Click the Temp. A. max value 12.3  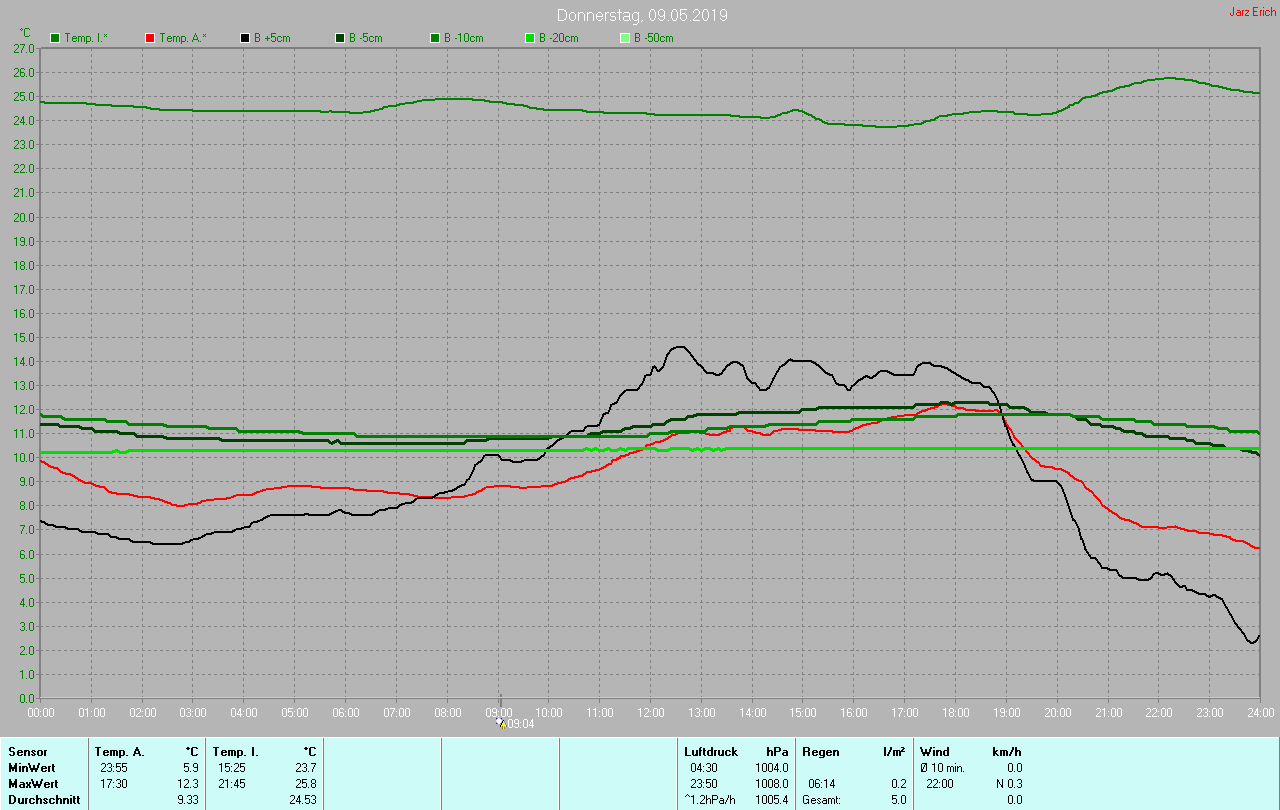pos(189,784)
